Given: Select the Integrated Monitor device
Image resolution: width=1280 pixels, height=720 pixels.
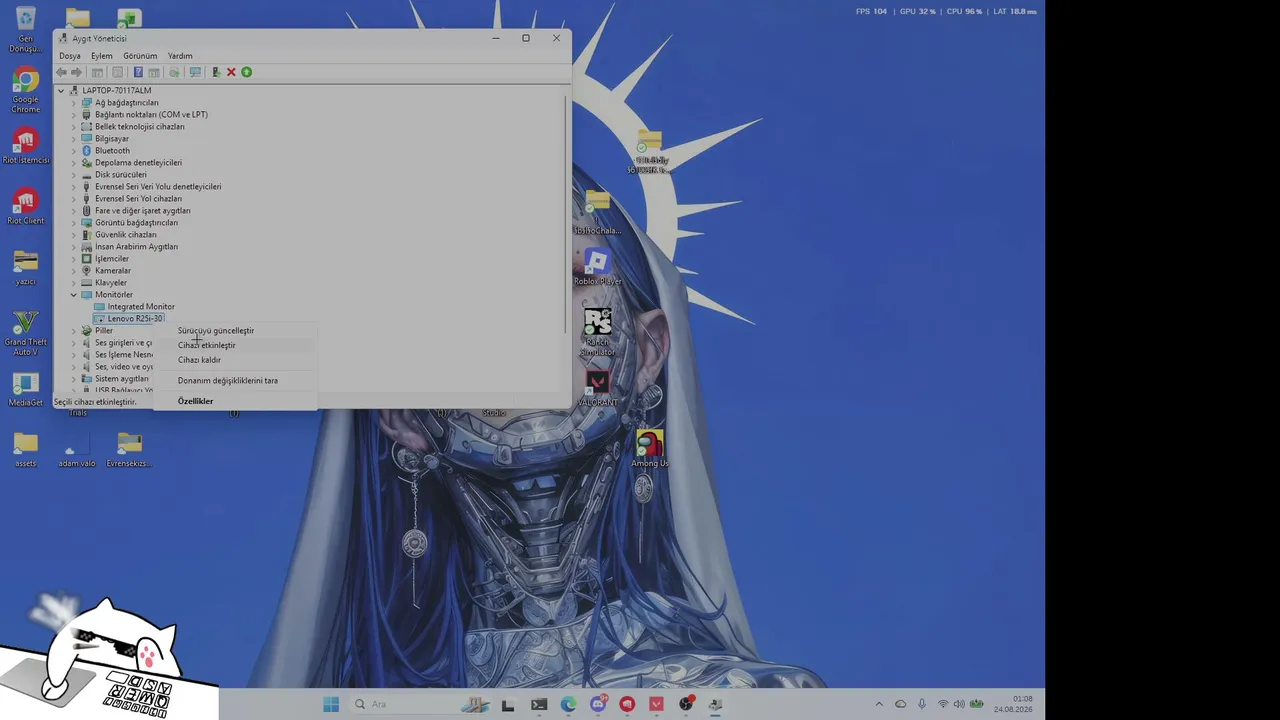Looking at the screenshot, I should coord(141,307).
